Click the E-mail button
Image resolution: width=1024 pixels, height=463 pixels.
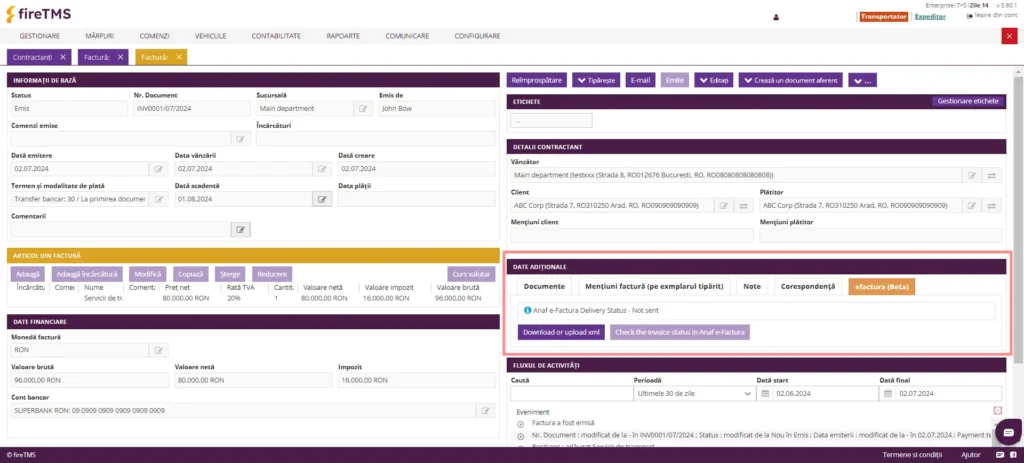(x=640, y=80)
